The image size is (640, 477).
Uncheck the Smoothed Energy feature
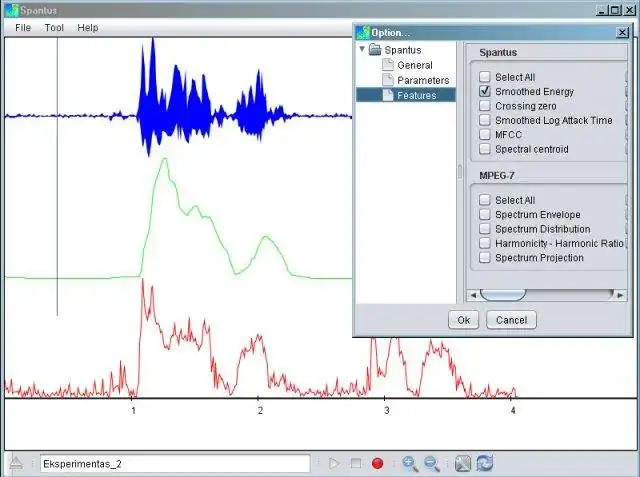click(x=484, y=91)
